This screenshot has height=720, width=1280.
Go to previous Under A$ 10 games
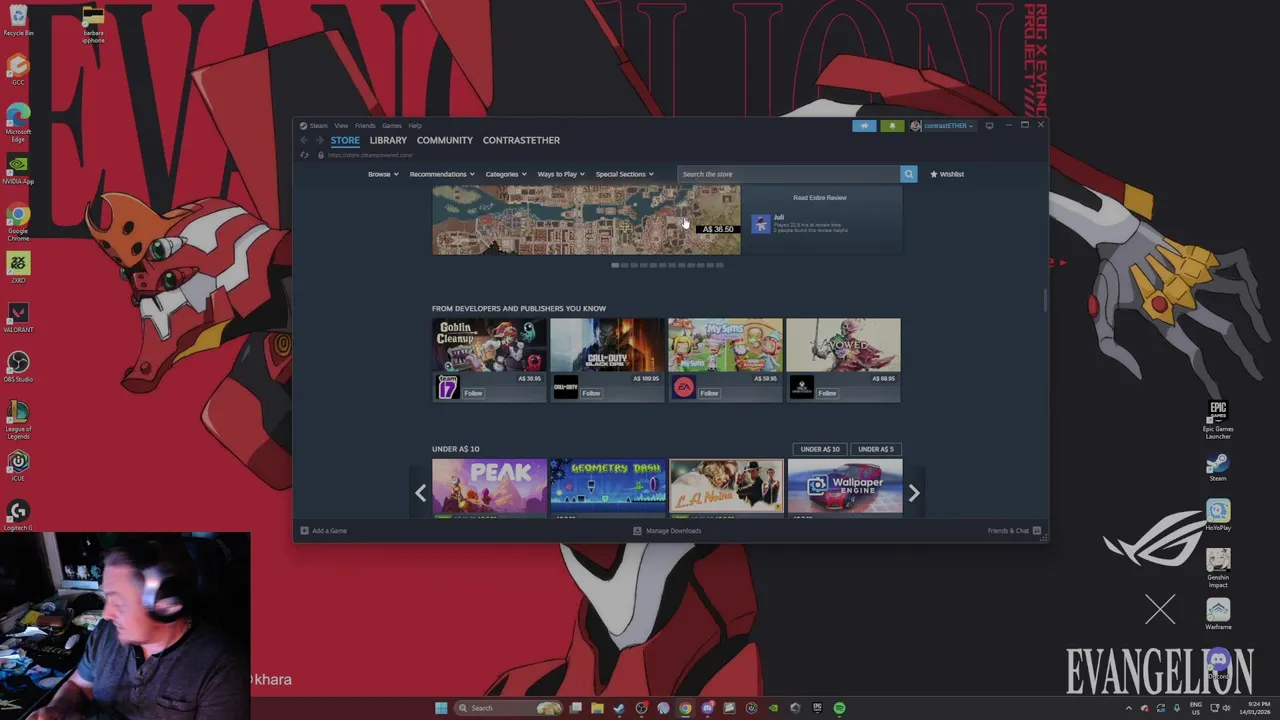420,492
